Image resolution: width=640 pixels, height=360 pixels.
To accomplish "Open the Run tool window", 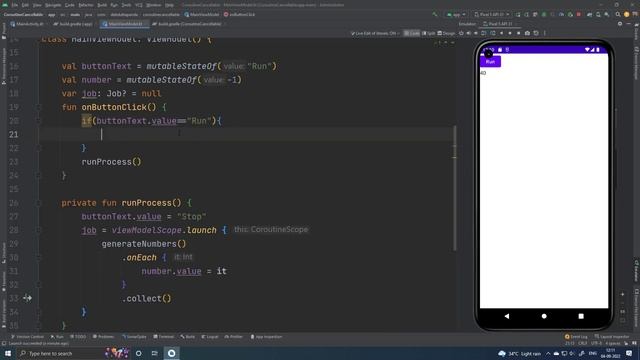I will pos(57,337).
